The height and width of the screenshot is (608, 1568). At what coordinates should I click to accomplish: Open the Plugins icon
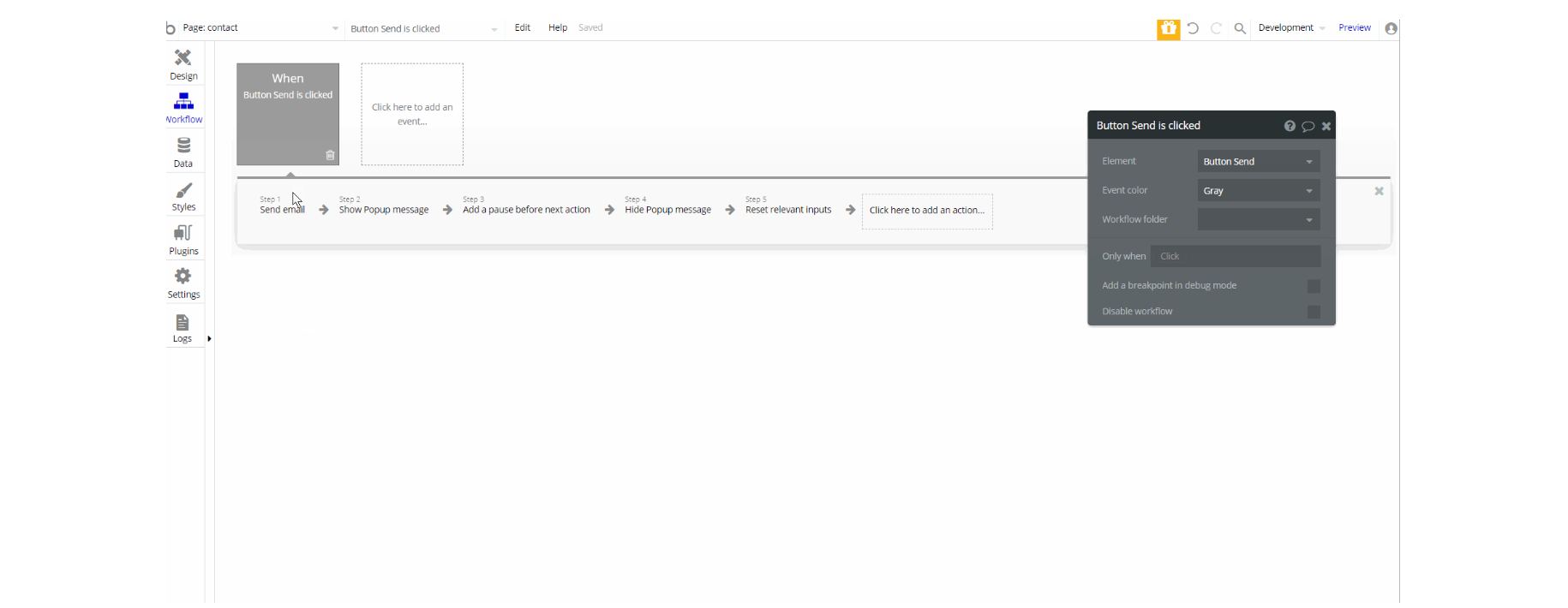183,233
